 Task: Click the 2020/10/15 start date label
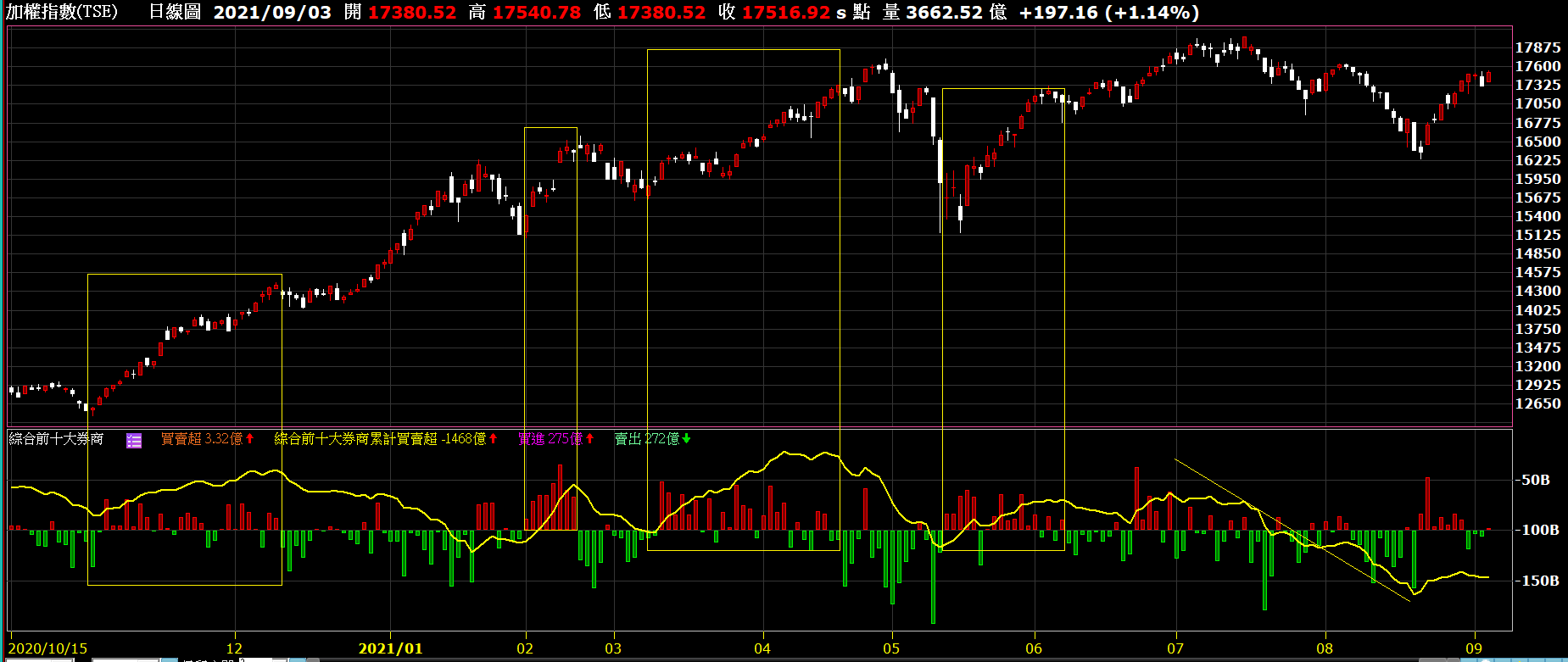tap(47, 648)
